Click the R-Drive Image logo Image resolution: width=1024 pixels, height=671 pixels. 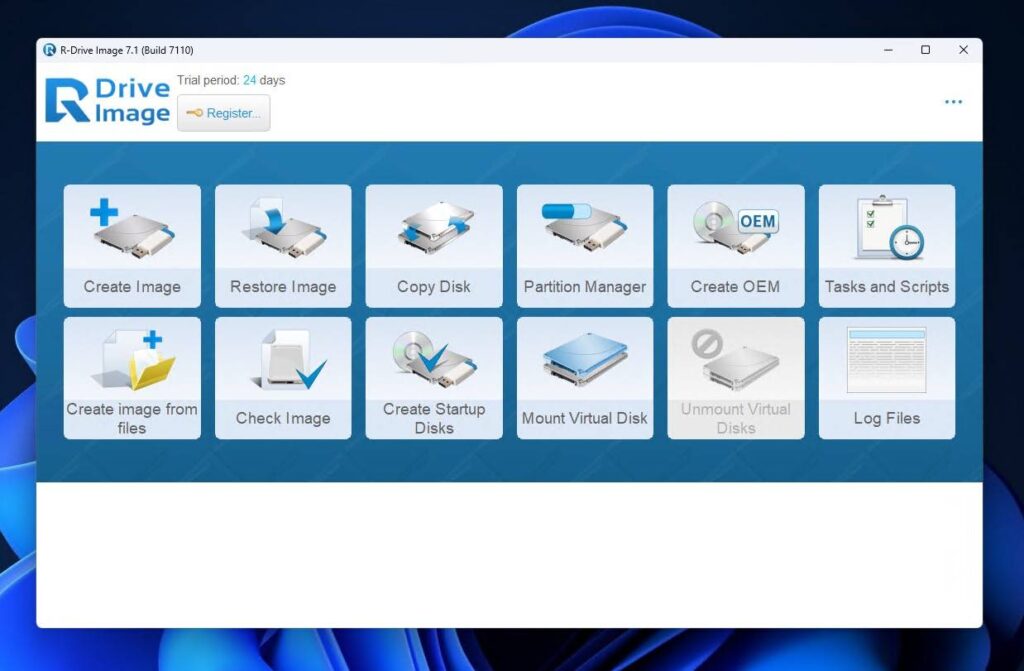[105, 100]
